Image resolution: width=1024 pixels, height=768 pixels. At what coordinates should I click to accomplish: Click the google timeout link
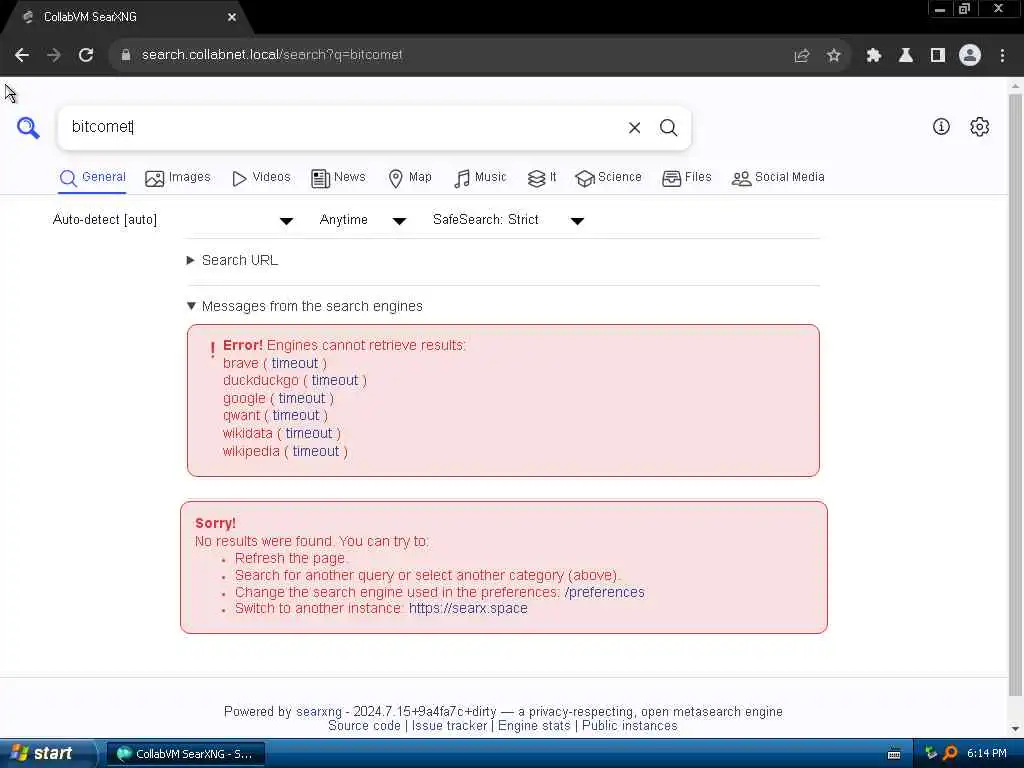tap(302, 398)
